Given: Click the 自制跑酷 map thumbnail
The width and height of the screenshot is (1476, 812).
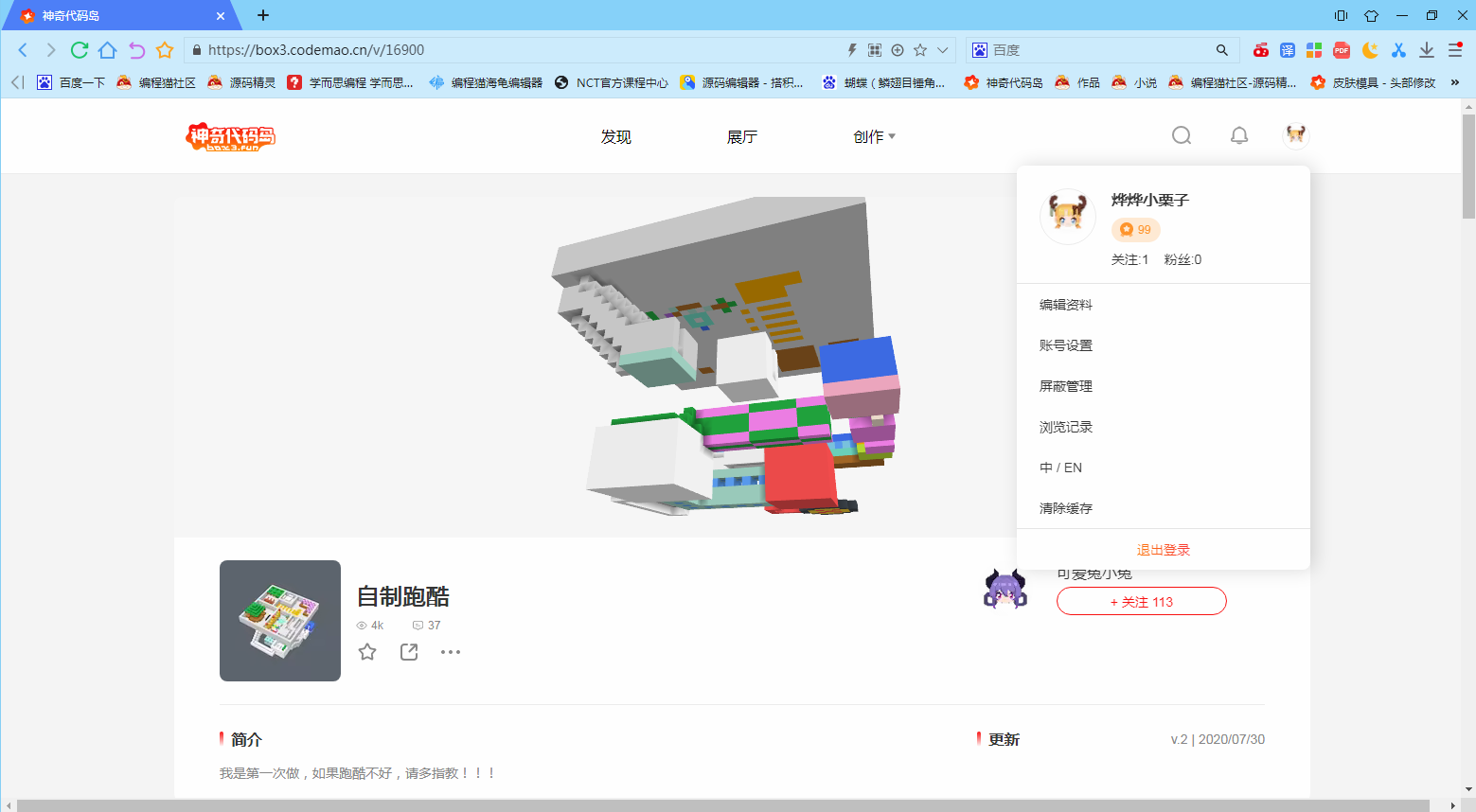Looking at the screenshot, I should pos(280,621).
